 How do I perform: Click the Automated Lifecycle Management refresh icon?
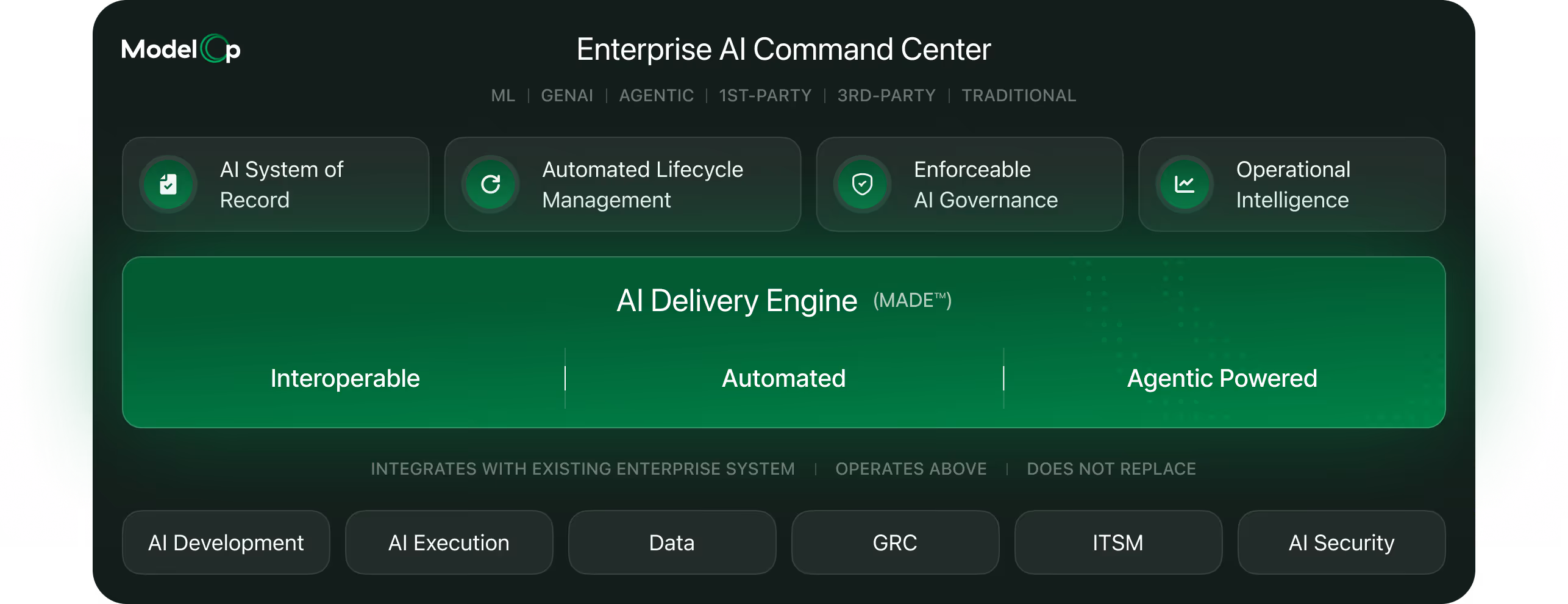click(491, 184)
